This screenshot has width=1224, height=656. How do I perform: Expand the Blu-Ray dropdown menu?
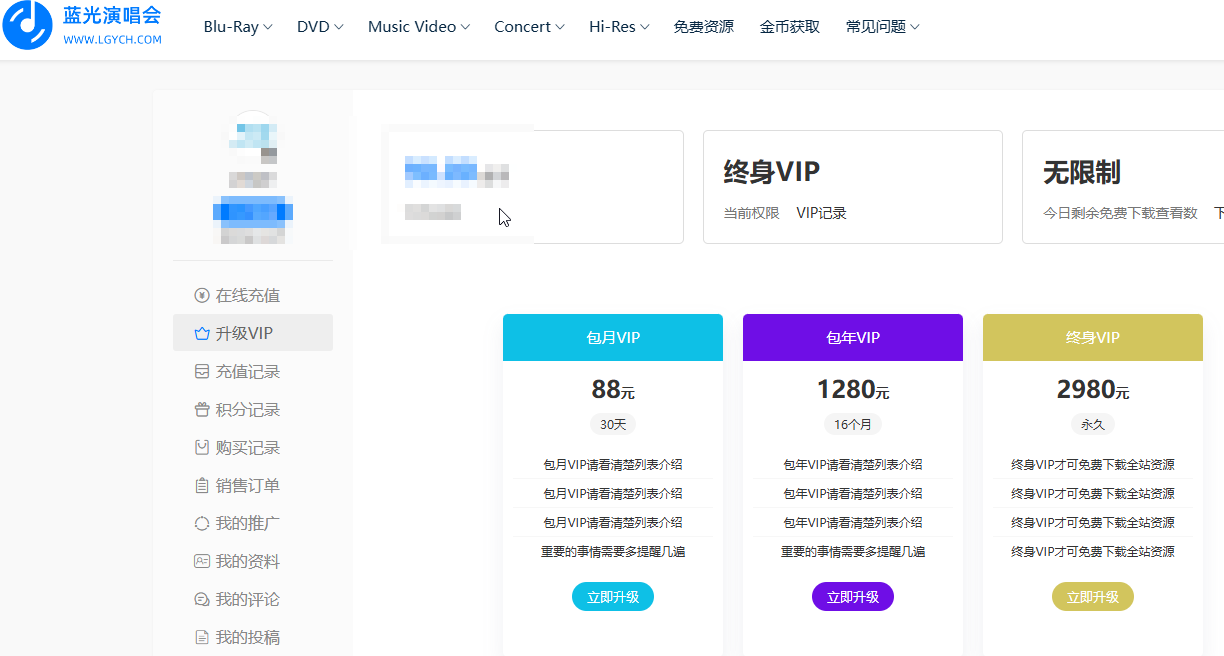238,27
